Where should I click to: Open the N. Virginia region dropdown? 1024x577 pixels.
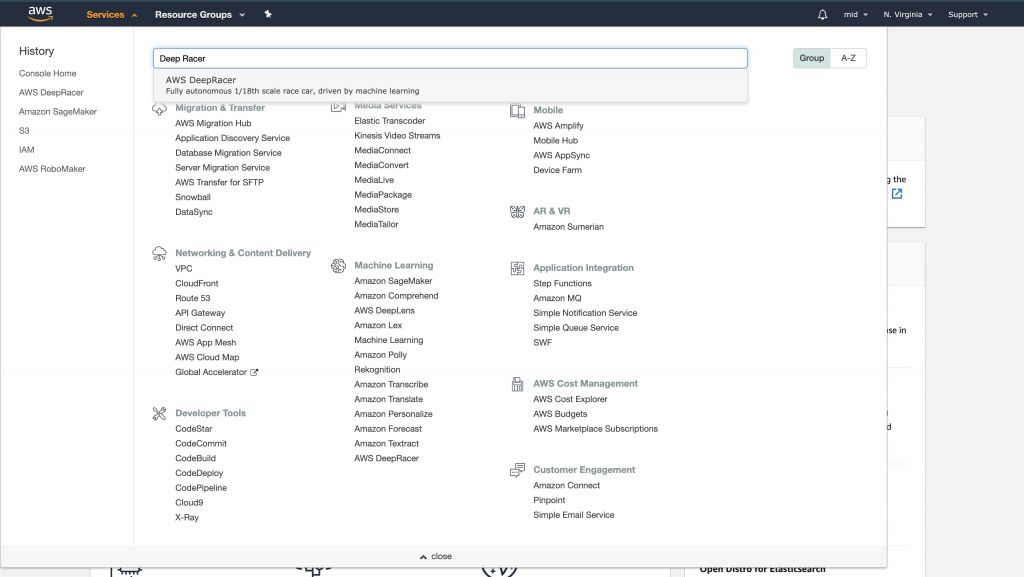tap(908, 14)
